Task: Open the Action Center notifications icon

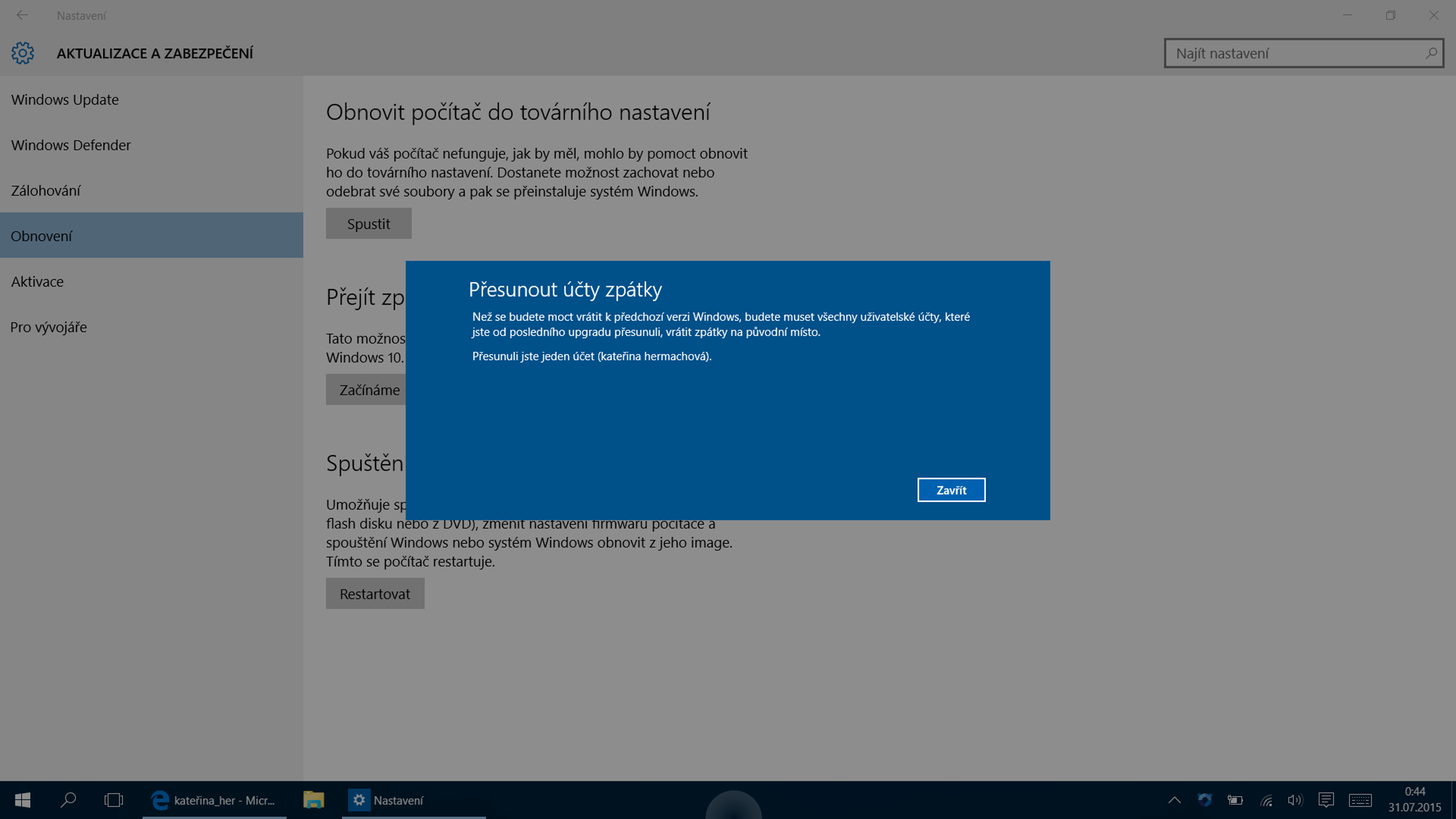Action: tap(1326, 800)
